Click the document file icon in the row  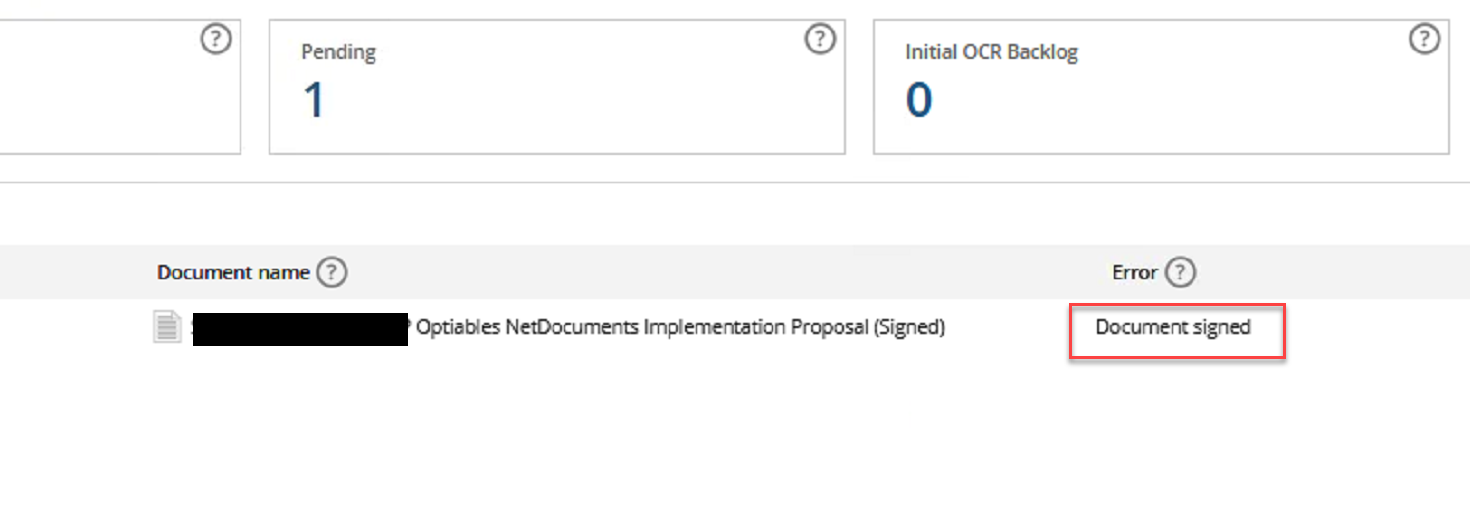pos(167,327)
